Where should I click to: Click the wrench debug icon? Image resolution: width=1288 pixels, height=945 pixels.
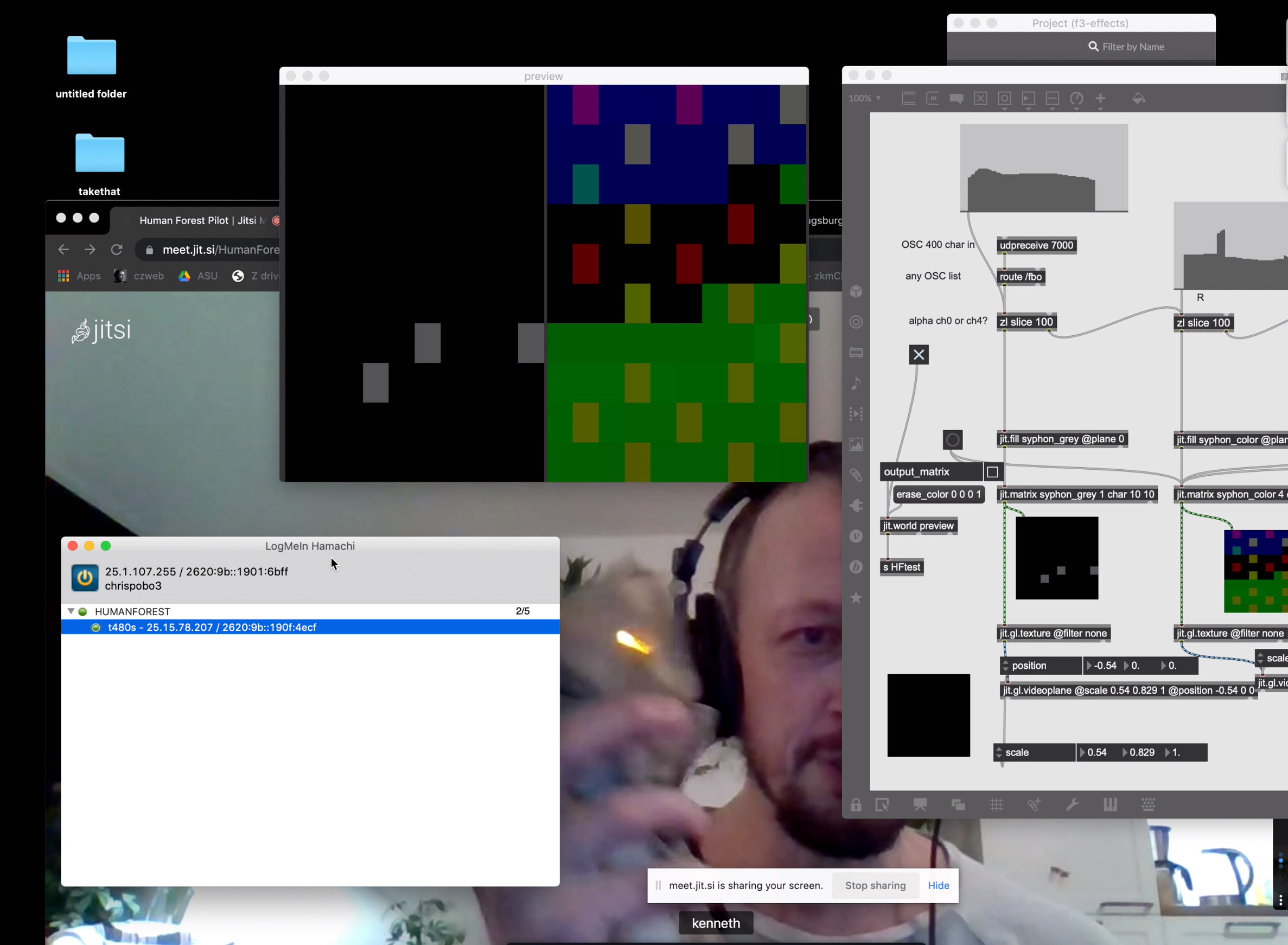[1073, 805]
